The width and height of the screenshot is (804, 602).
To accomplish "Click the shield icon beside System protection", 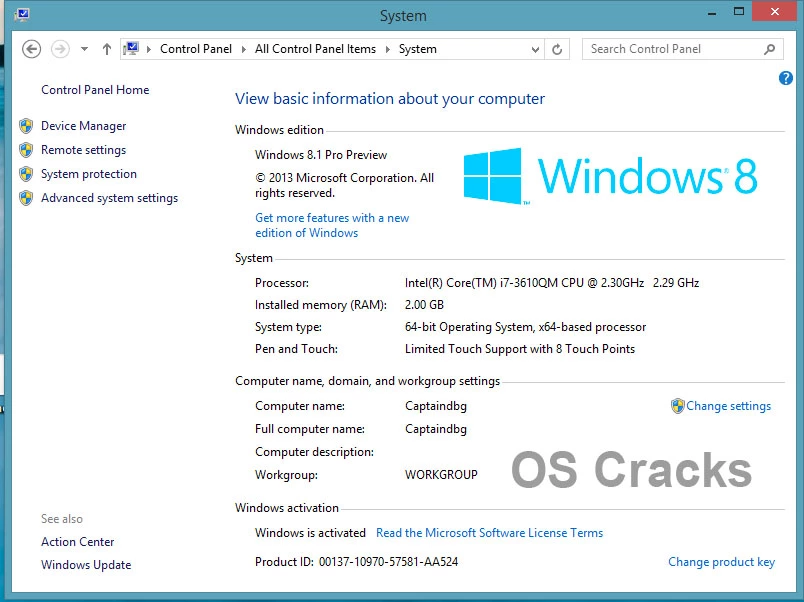I will click(26, 174).
